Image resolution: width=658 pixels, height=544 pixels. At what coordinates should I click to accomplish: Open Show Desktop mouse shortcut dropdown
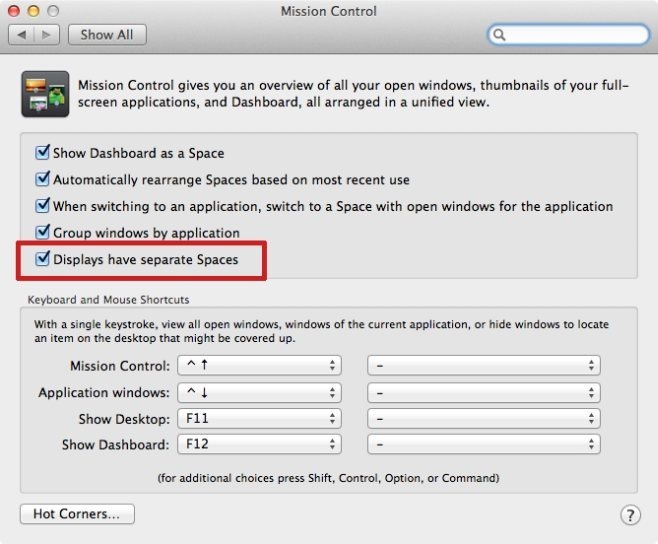click(484, 418)
